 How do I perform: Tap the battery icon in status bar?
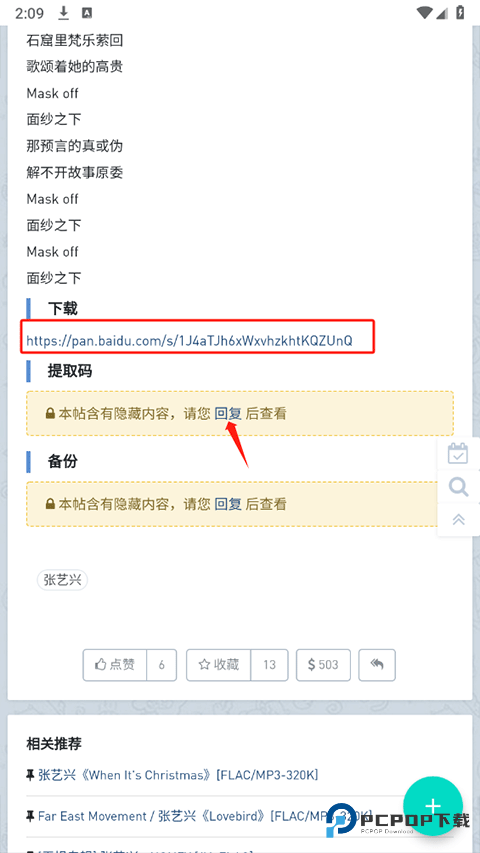(x=460, y=13)
